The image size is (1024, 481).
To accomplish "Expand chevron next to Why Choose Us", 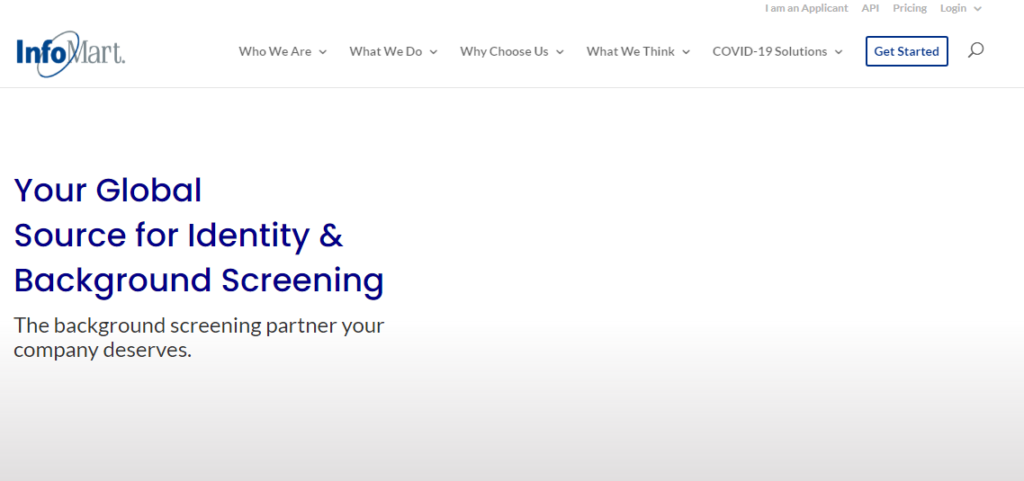I will click(560, 52).
